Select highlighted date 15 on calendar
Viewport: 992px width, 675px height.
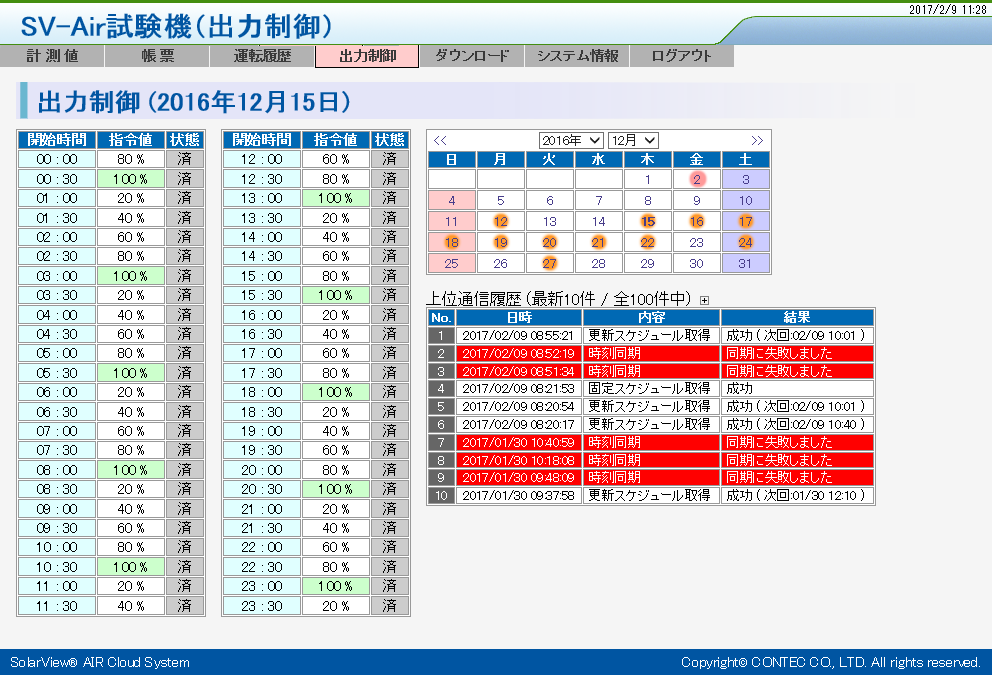648,221
